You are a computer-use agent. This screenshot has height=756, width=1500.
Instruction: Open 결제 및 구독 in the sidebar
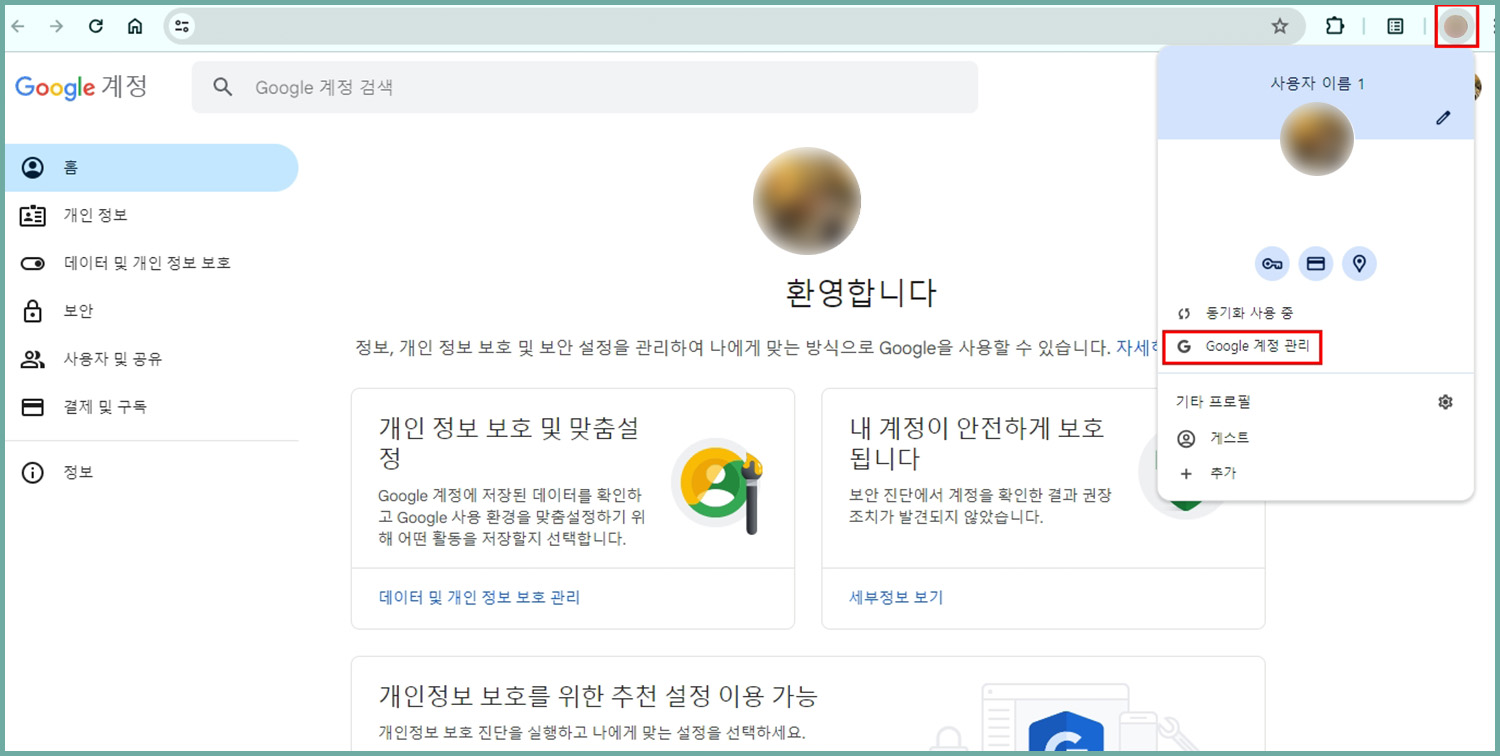[152, 407]
